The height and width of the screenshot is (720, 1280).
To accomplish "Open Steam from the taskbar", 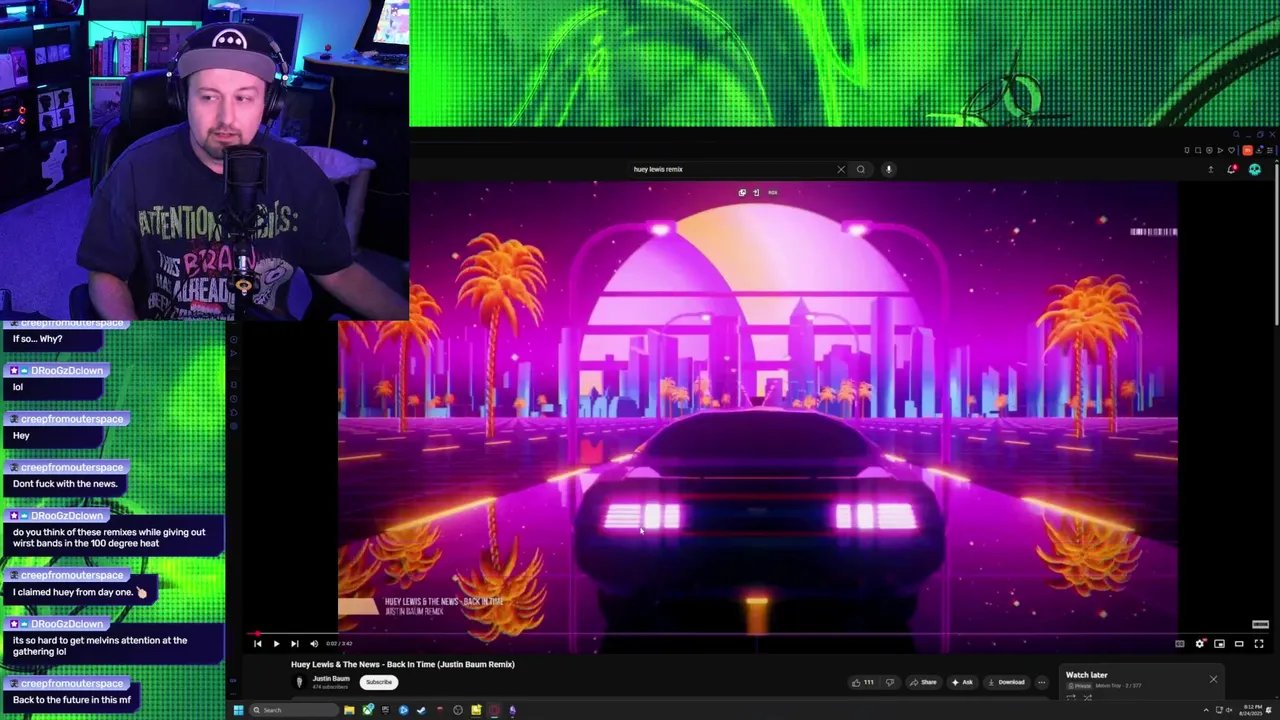I will click(x=421, y=710).
